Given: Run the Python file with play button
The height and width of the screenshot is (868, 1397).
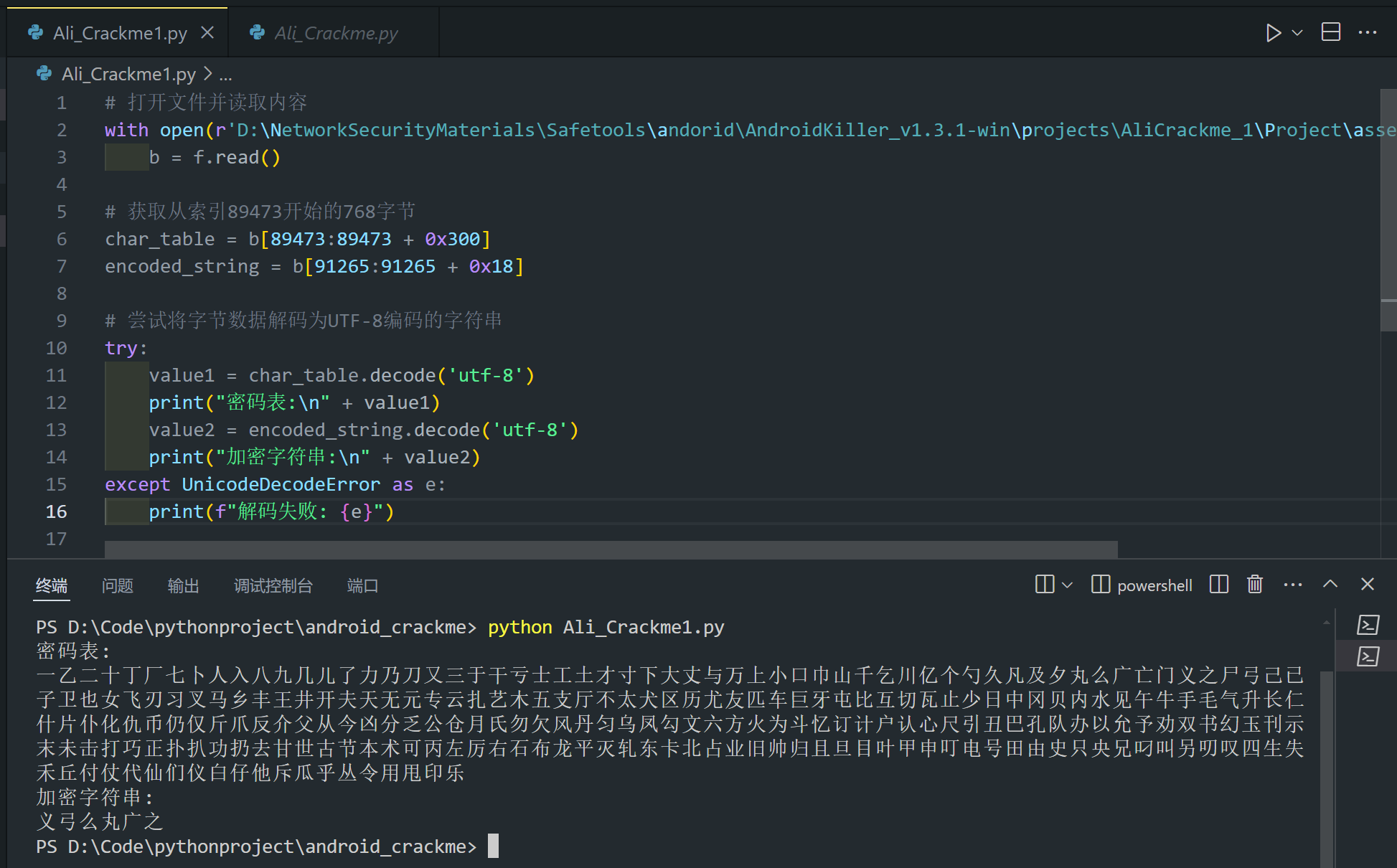Looking at the screenshot, I should [1273, 33].
